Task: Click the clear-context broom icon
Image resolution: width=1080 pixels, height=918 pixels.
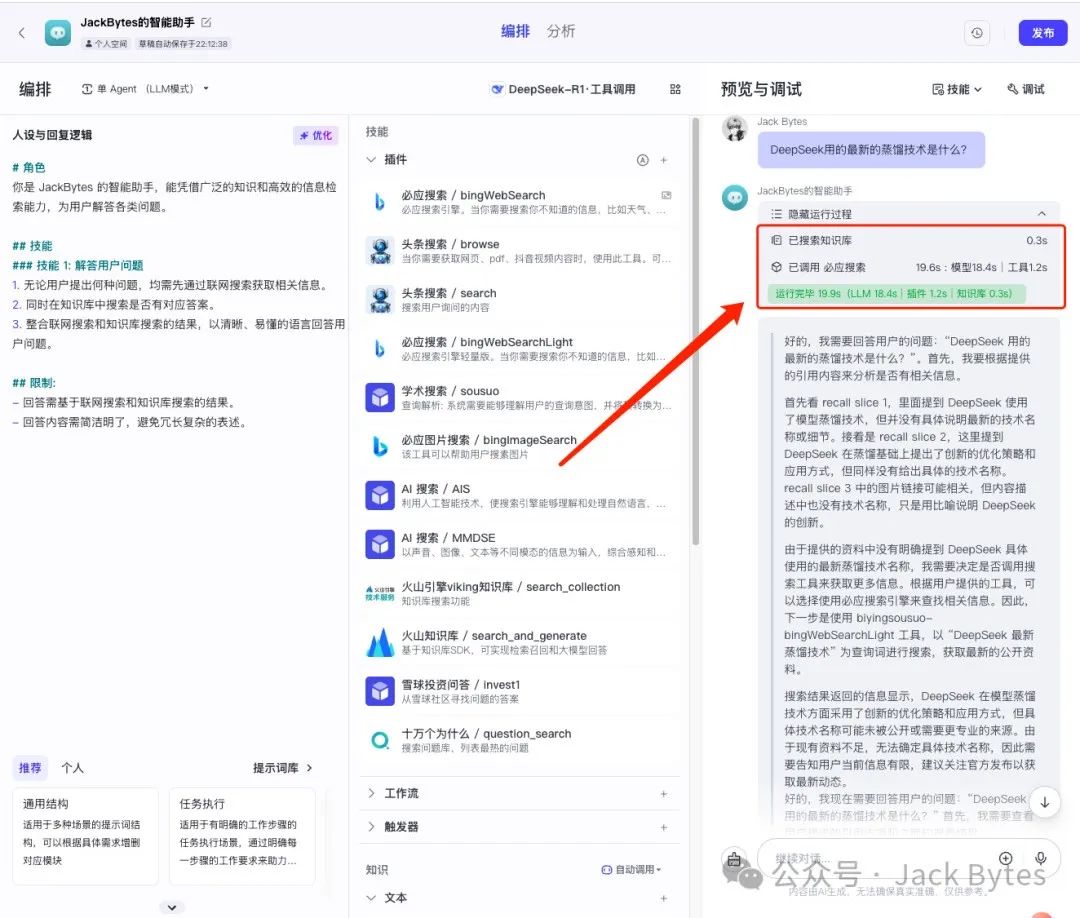Action: (734, 859)
